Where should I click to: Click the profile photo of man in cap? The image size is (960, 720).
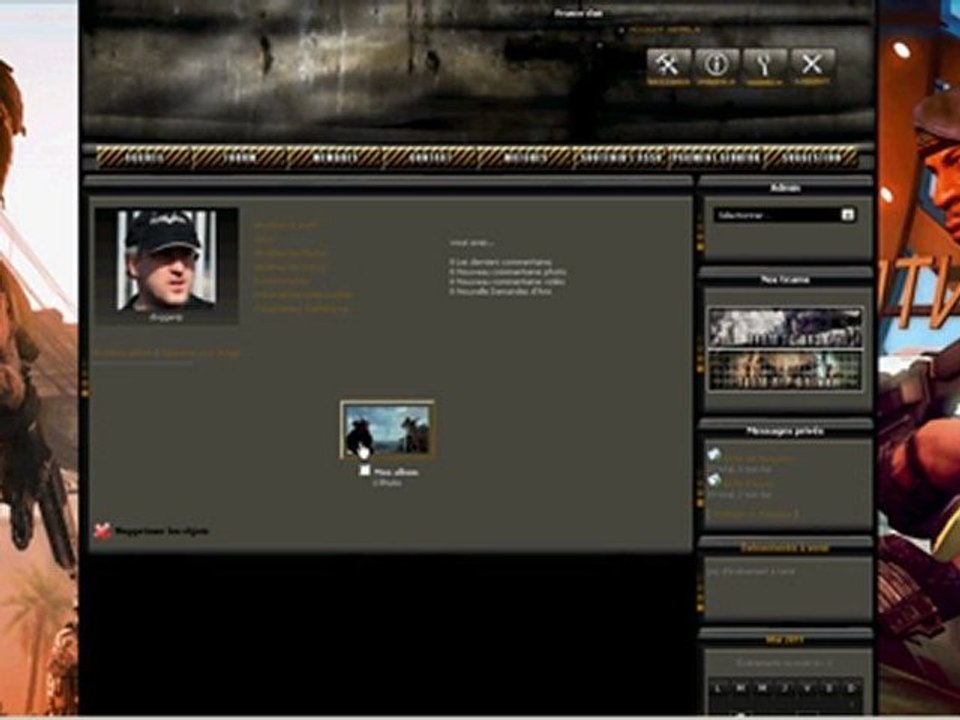[167, 260]
